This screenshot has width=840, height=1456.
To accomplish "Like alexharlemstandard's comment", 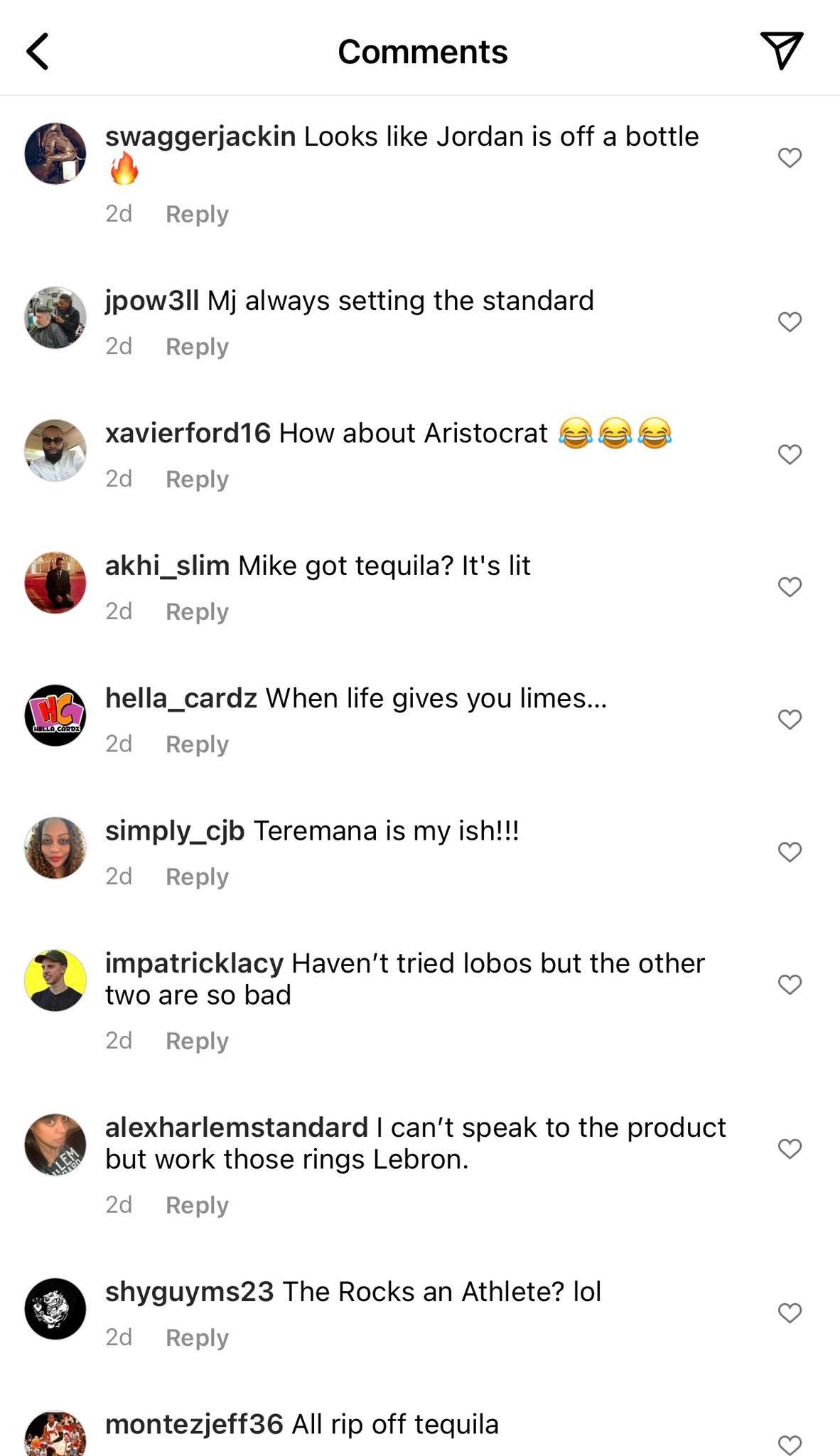I will tap(790, 1148).
